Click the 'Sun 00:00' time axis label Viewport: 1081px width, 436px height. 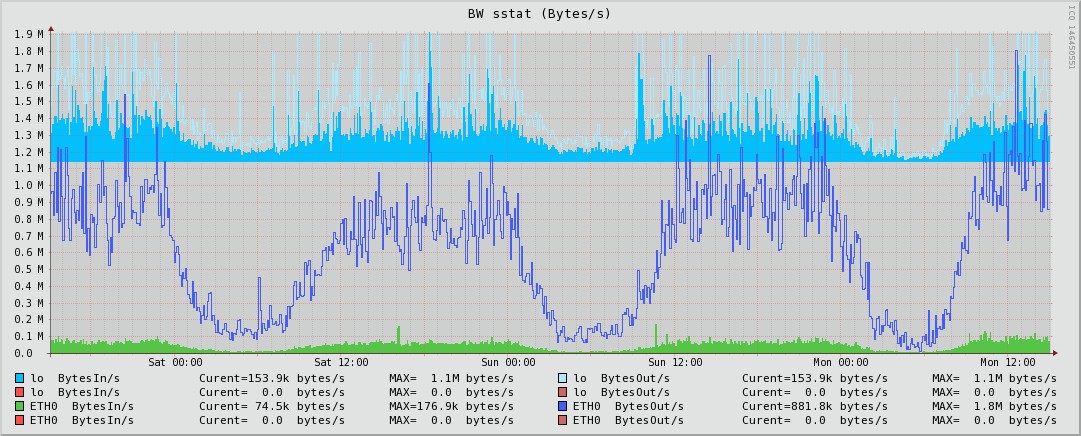508,362
